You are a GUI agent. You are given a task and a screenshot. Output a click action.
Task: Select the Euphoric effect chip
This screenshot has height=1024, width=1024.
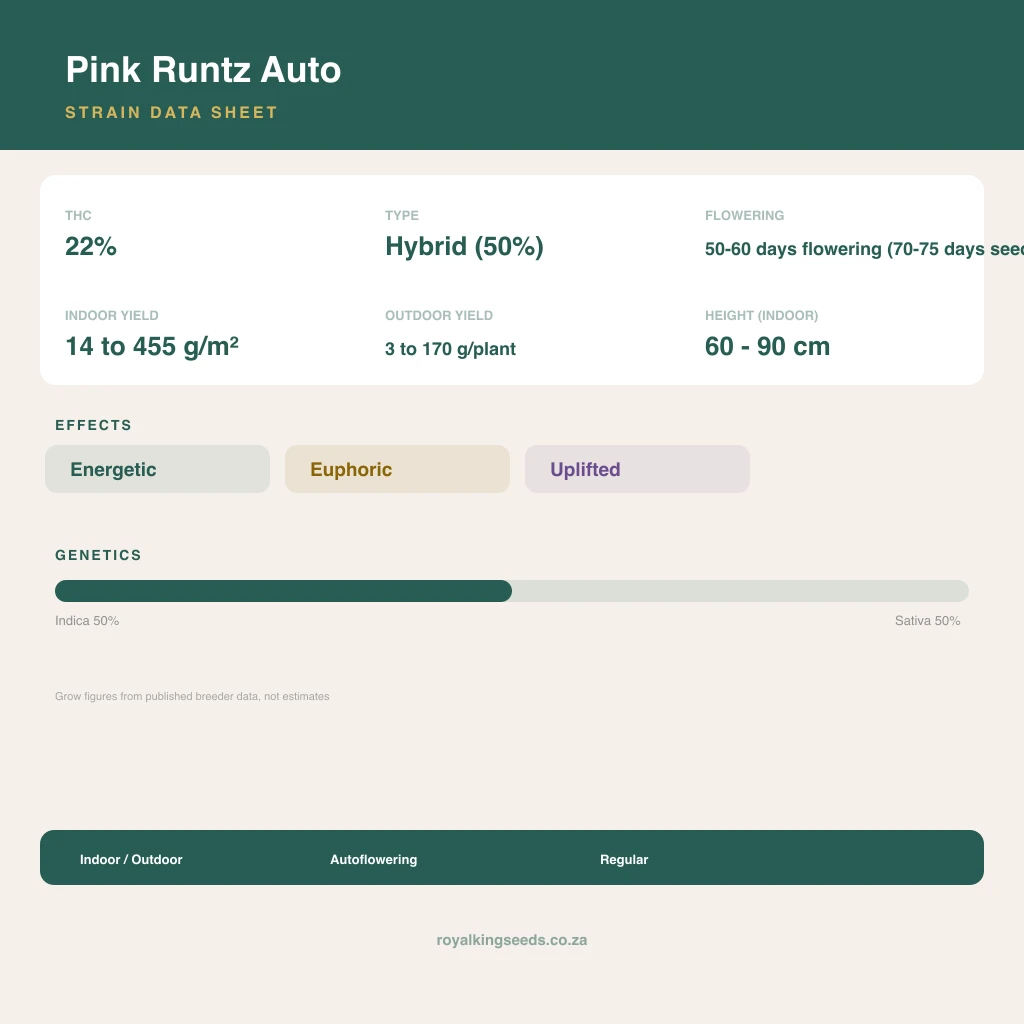tap(397, 469)
